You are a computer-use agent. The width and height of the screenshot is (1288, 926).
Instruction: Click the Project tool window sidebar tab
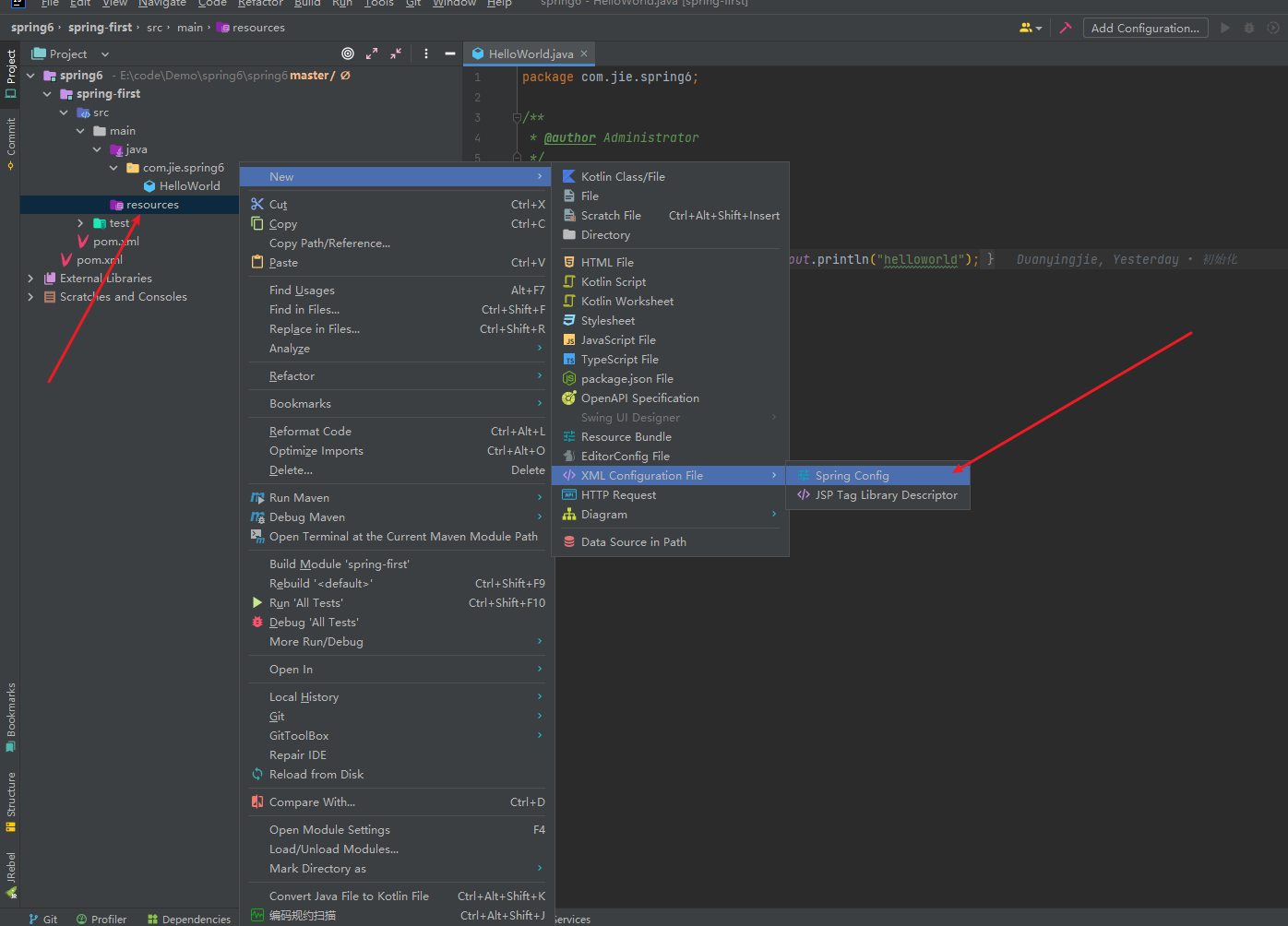[10, 74]
